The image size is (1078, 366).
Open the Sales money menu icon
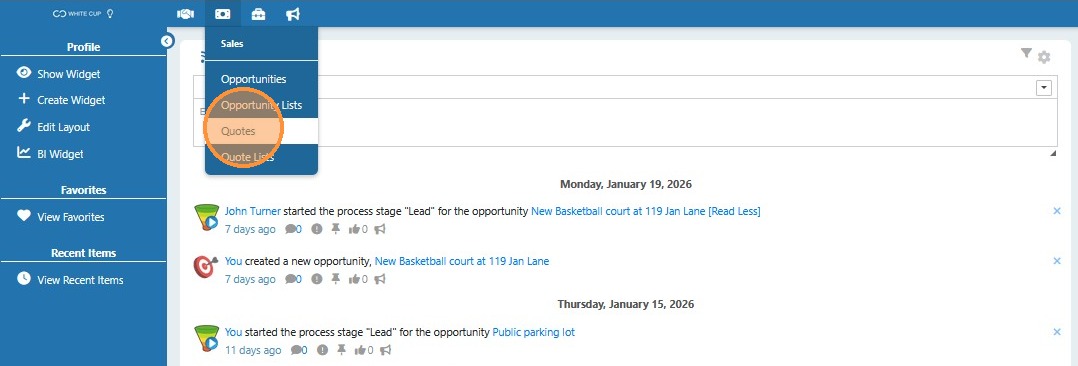pyautogui.click(x=222, y=14)
